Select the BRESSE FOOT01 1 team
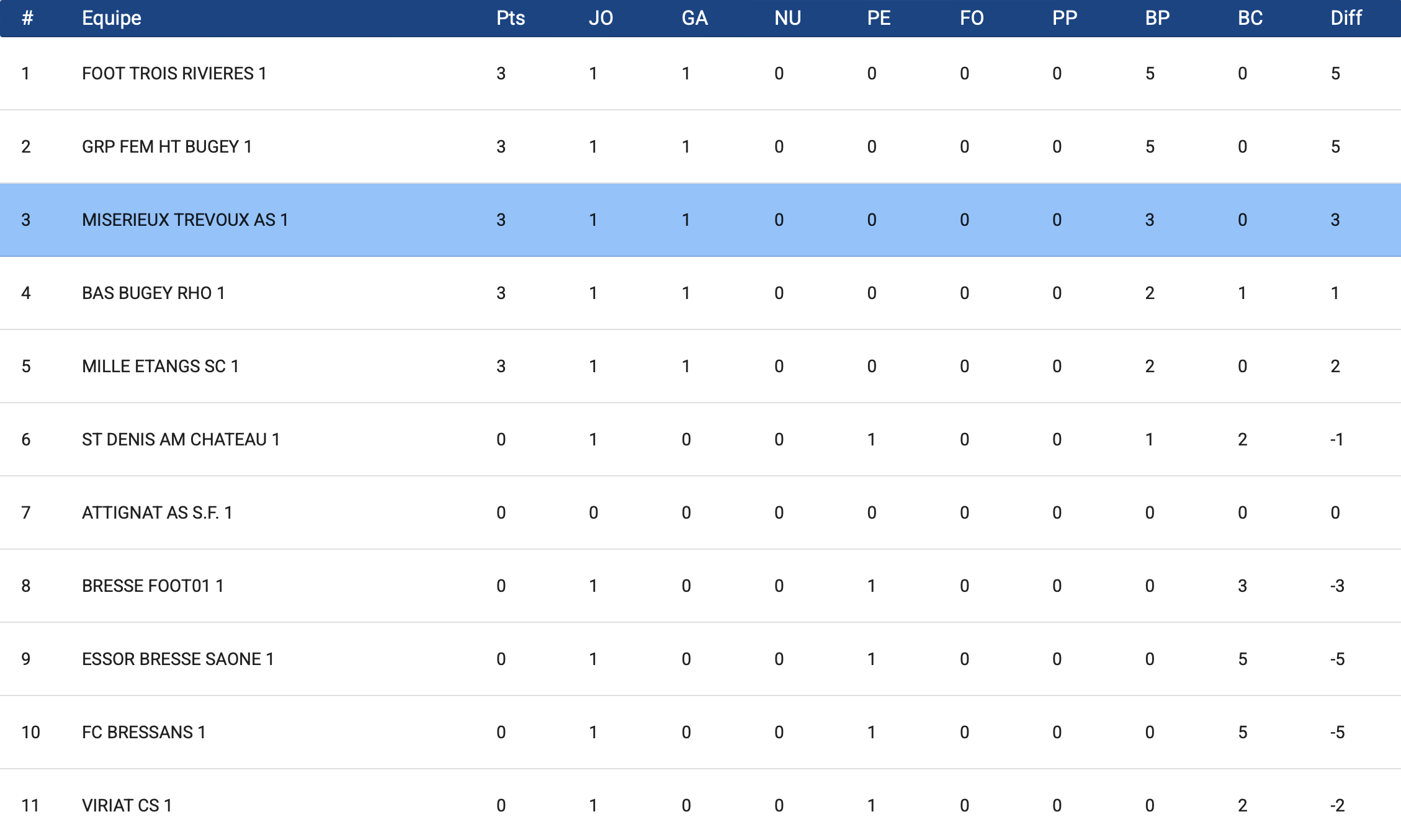This screenshot has width=1401, height=840. [x=153, y=586]
